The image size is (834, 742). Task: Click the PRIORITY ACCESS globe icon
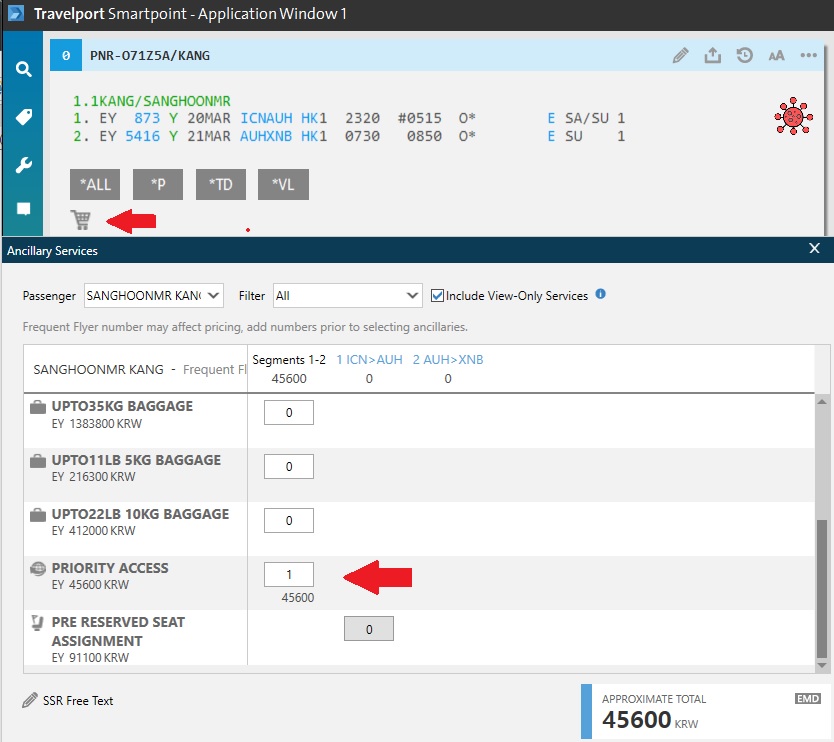(x=38, y=569)
